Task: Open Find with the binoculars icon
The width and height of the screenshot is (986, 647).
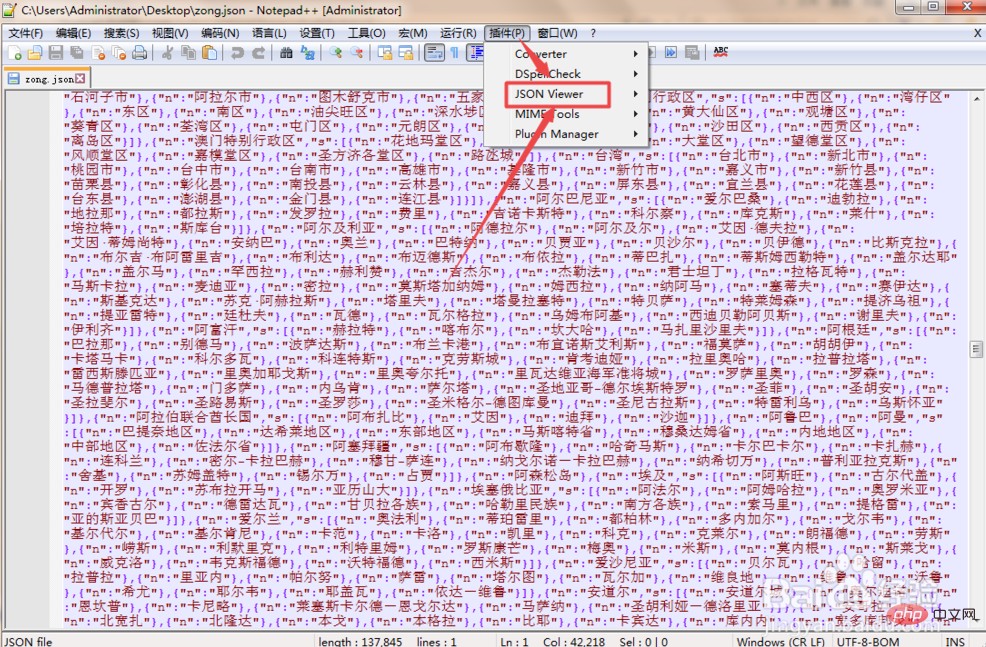Action: click(287, 53)
